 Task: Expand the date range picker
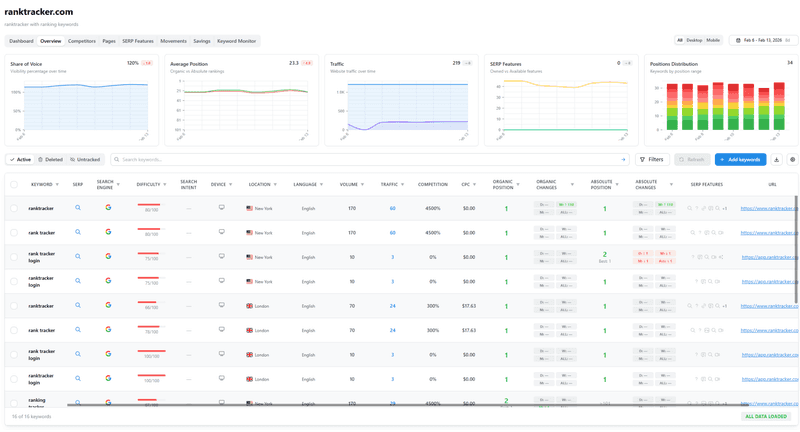click(x=764, y=41)
